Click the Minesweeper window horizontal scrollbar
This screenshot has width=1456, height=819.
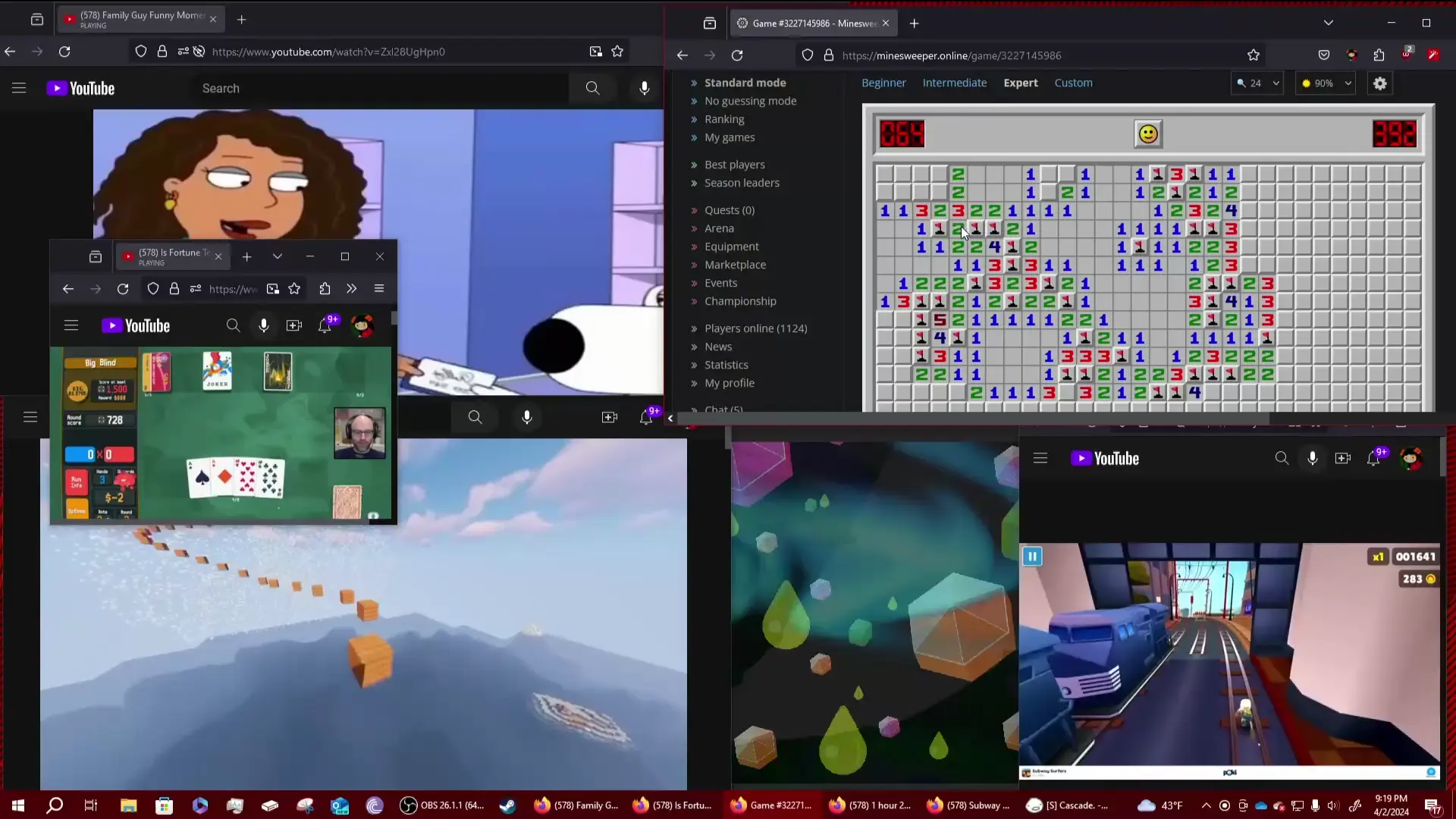coord(971,419)
